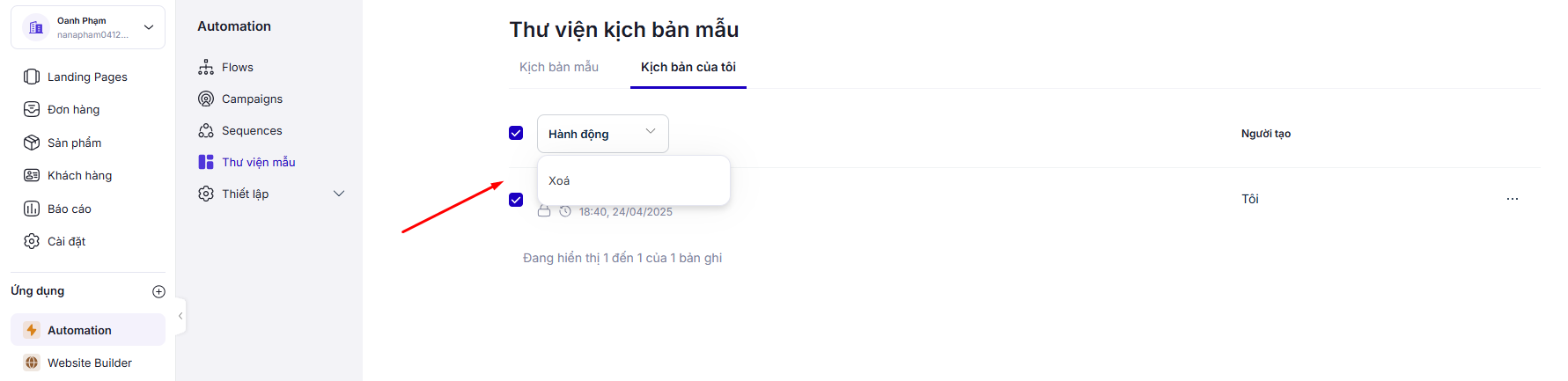
Task: Switch to Kịch bản mẫu tab
Action: [559, 67]
